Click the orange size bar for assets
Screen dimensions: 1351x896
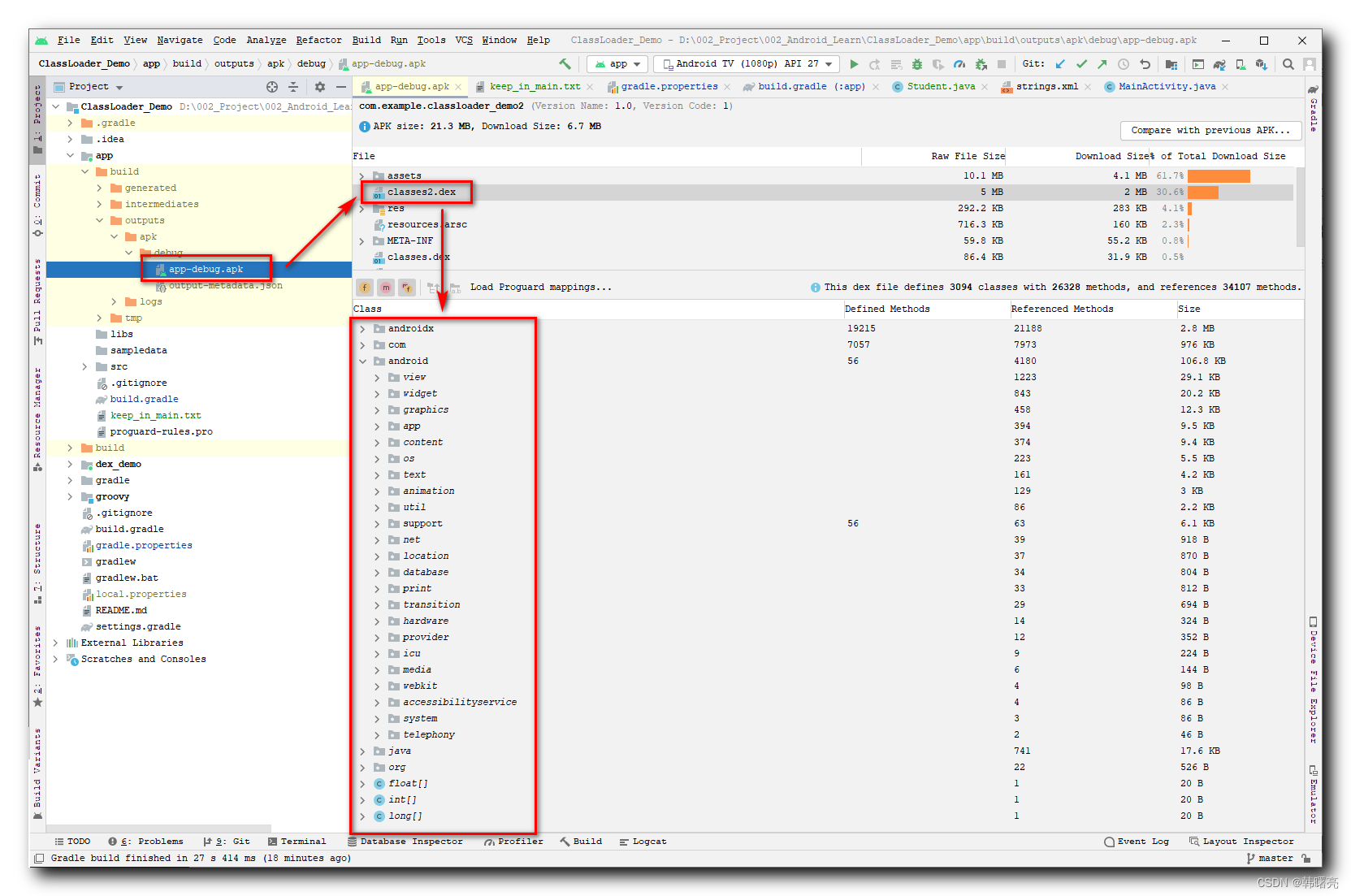click(1219, 175)
